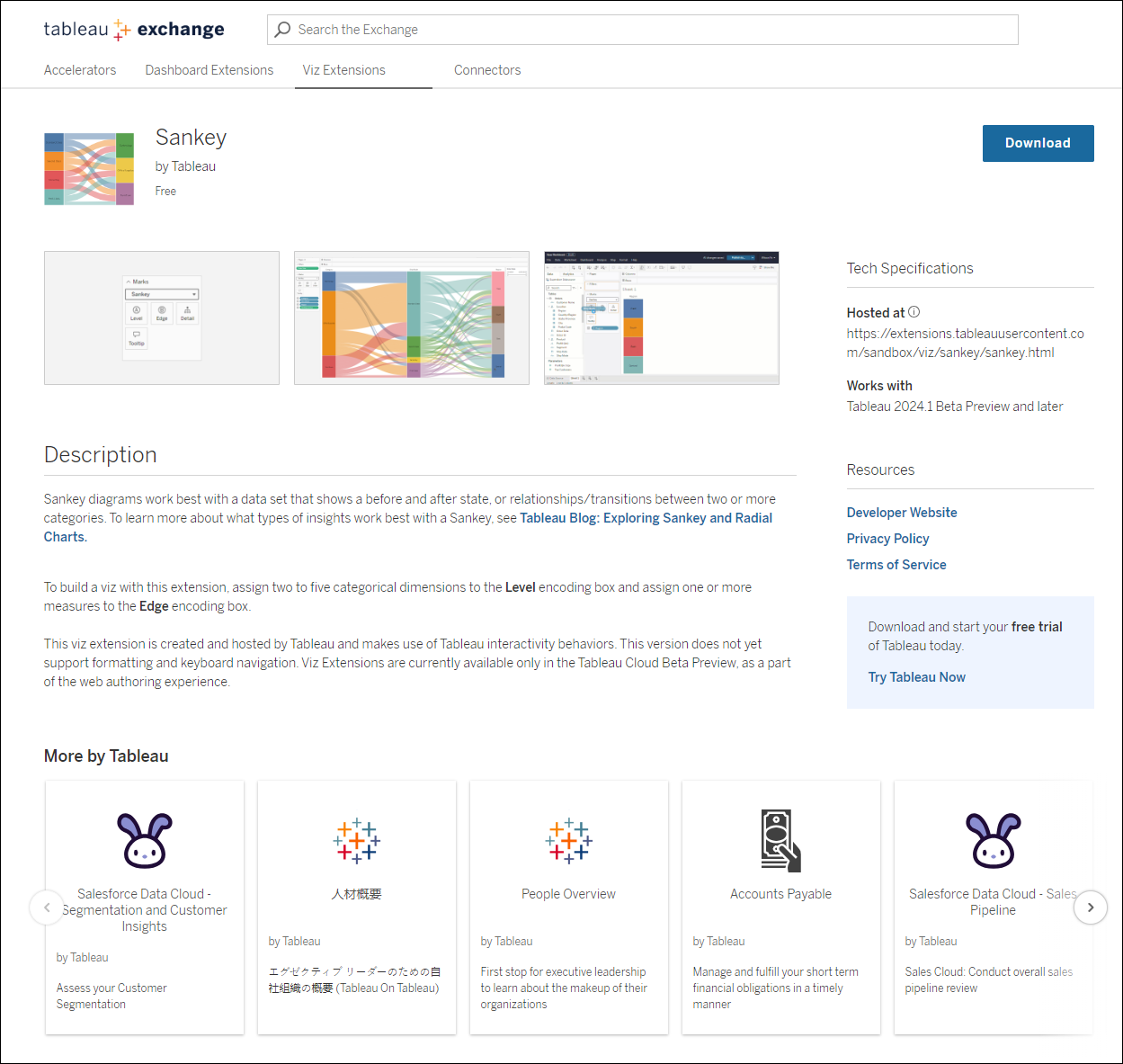The height and width of the screenshot is (1064, 1123).
Task: Open the Dashboard Extensions tab
Action: coord(209,70)
